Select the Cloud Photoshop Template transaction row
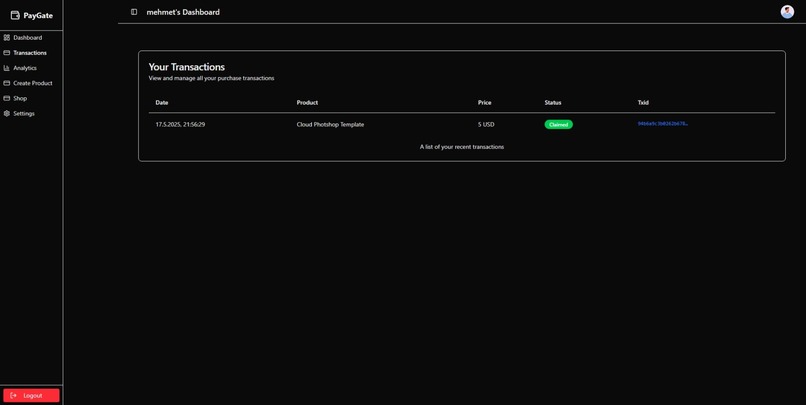The image size is (806, 405). pos(462,124)
